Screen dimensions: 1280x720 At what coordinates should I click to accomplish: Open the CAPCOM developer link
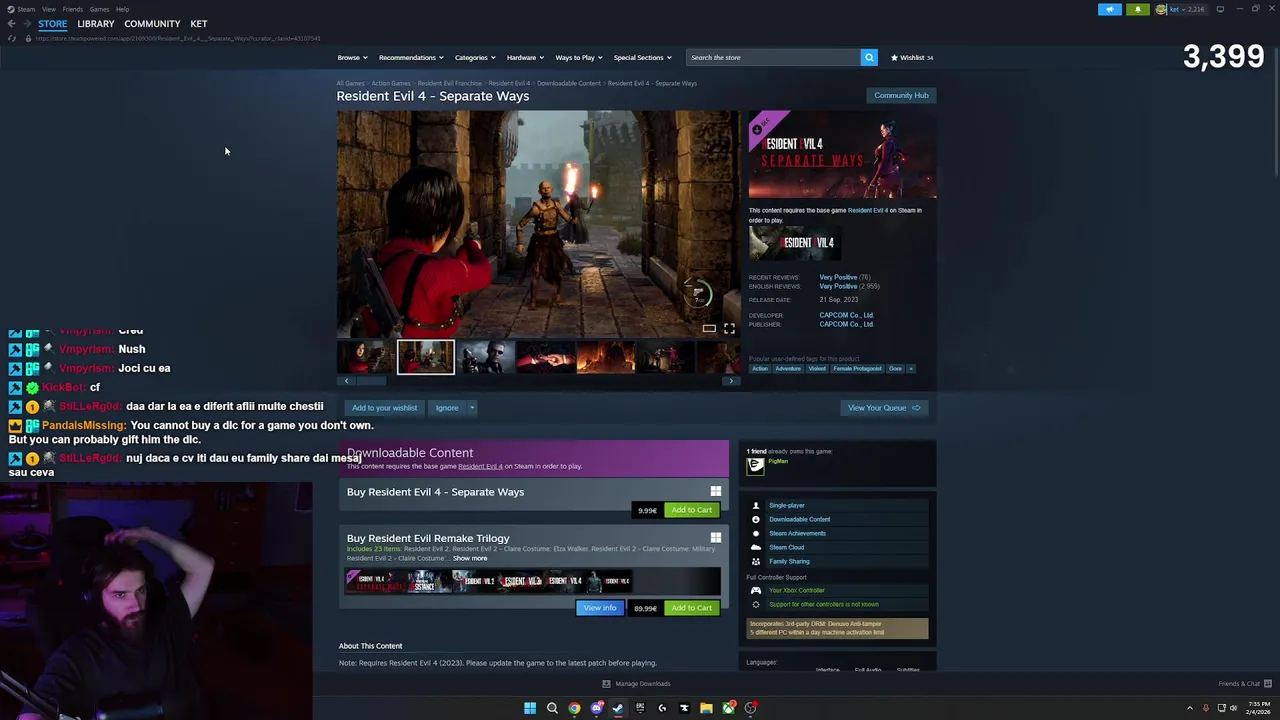point(846,315)
